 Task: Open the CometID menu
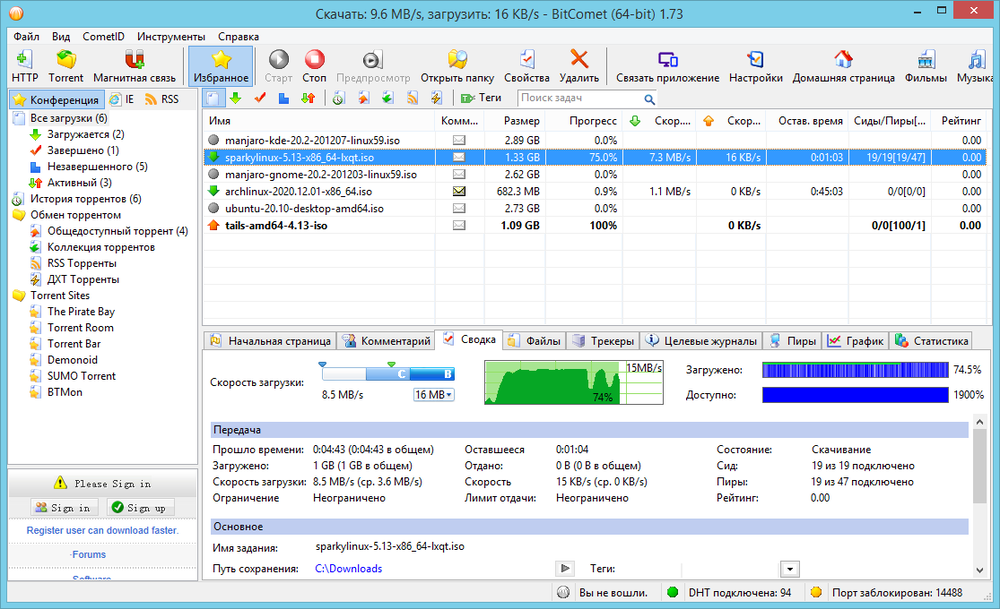point(103,36)
